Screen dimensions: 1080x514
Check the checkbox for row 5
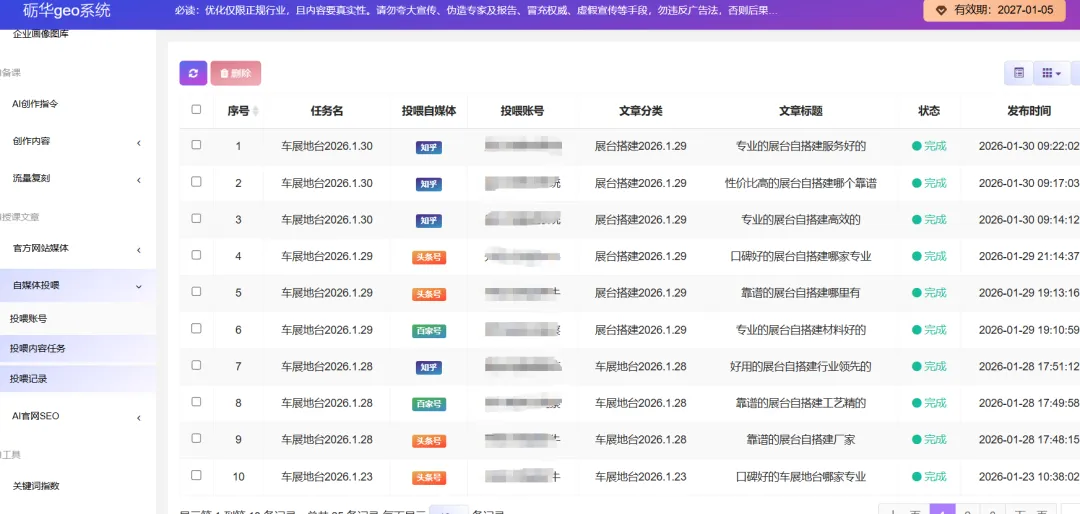click(x=196, y=291)
